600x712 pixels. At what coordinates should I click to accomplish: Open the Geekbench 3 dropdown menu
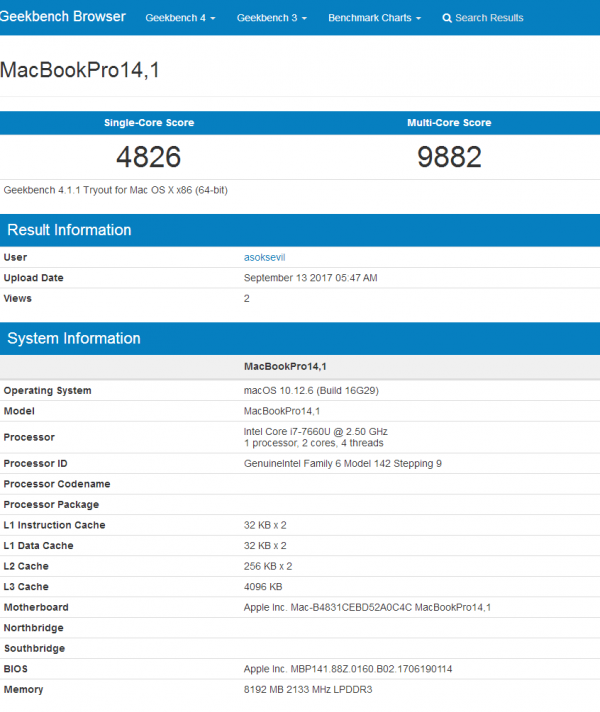click(272, 18)
